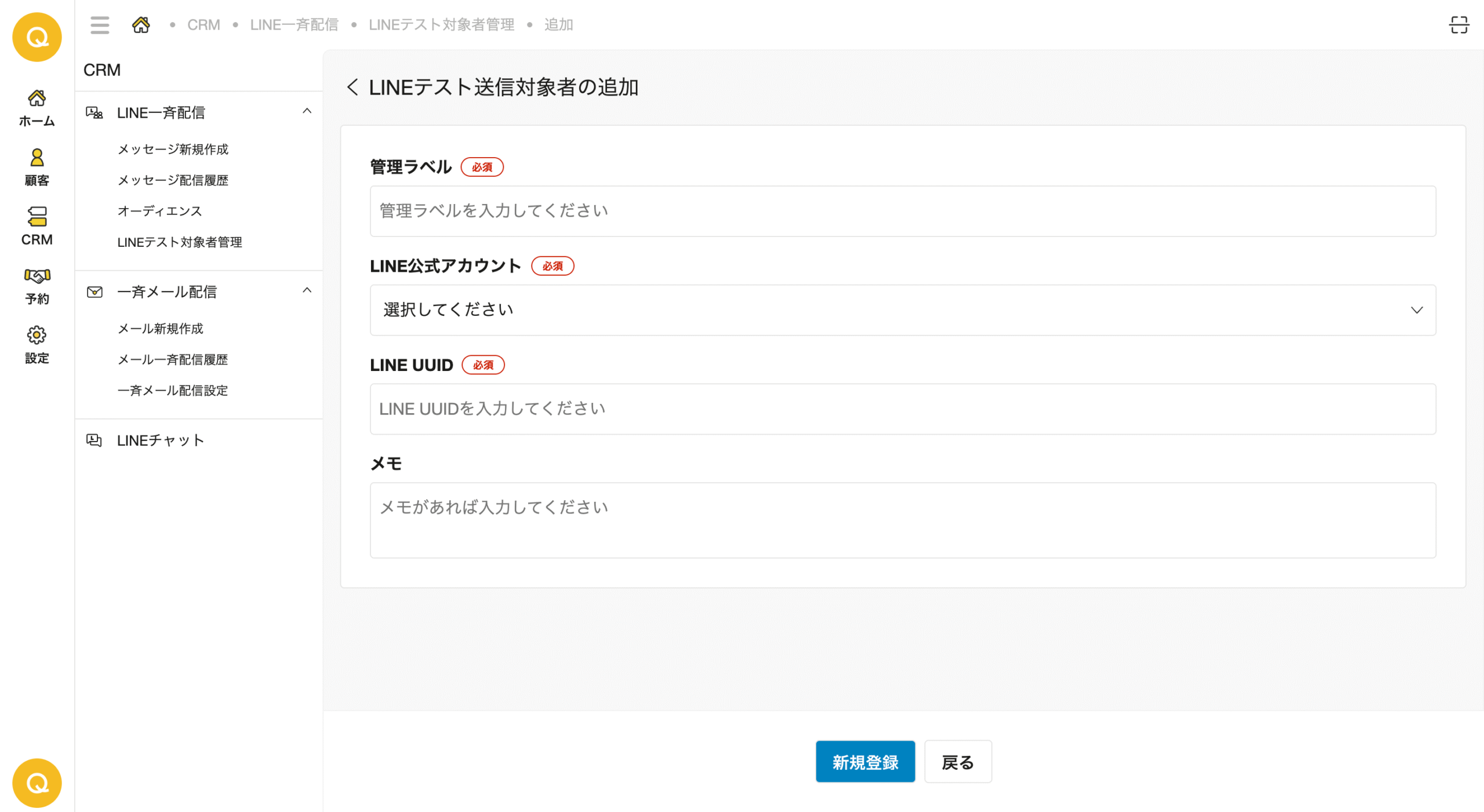Image resolution: width=1484 pixels, height=812 pixels.
Task: Click the back arrow beside the page title
Action: (352, 88)
